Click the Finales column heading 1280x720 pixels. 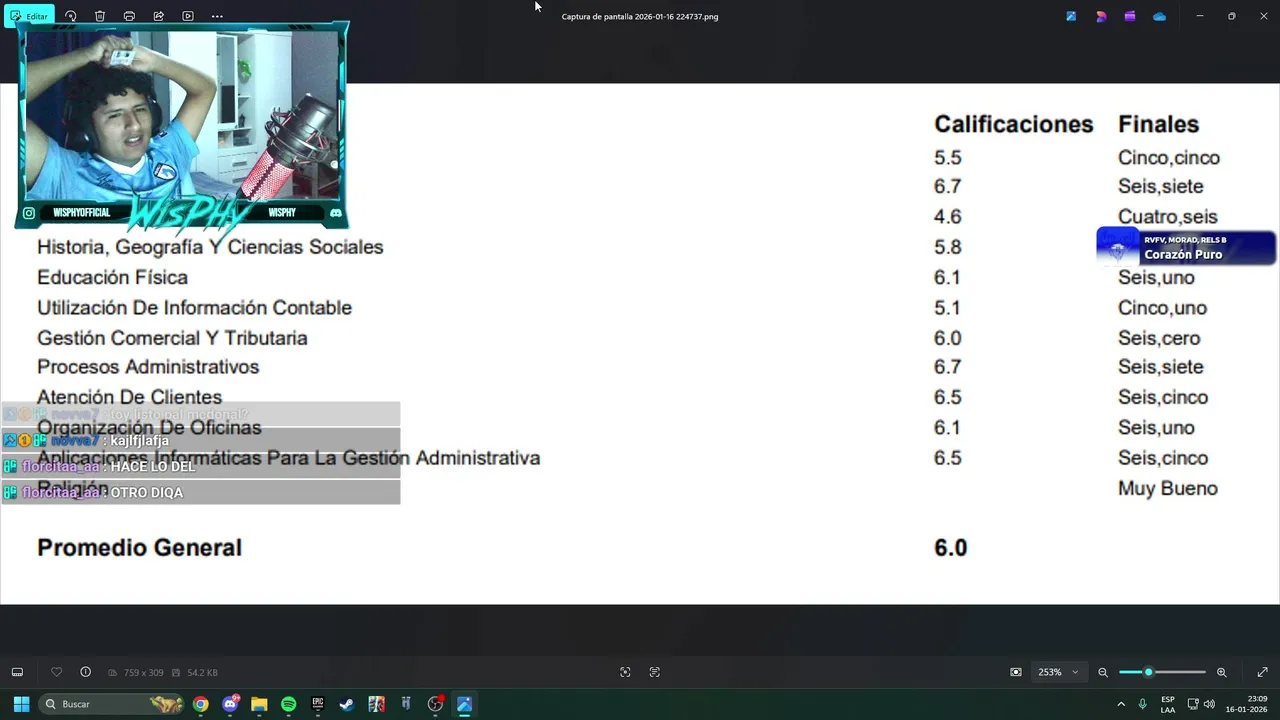point(1158,124)
